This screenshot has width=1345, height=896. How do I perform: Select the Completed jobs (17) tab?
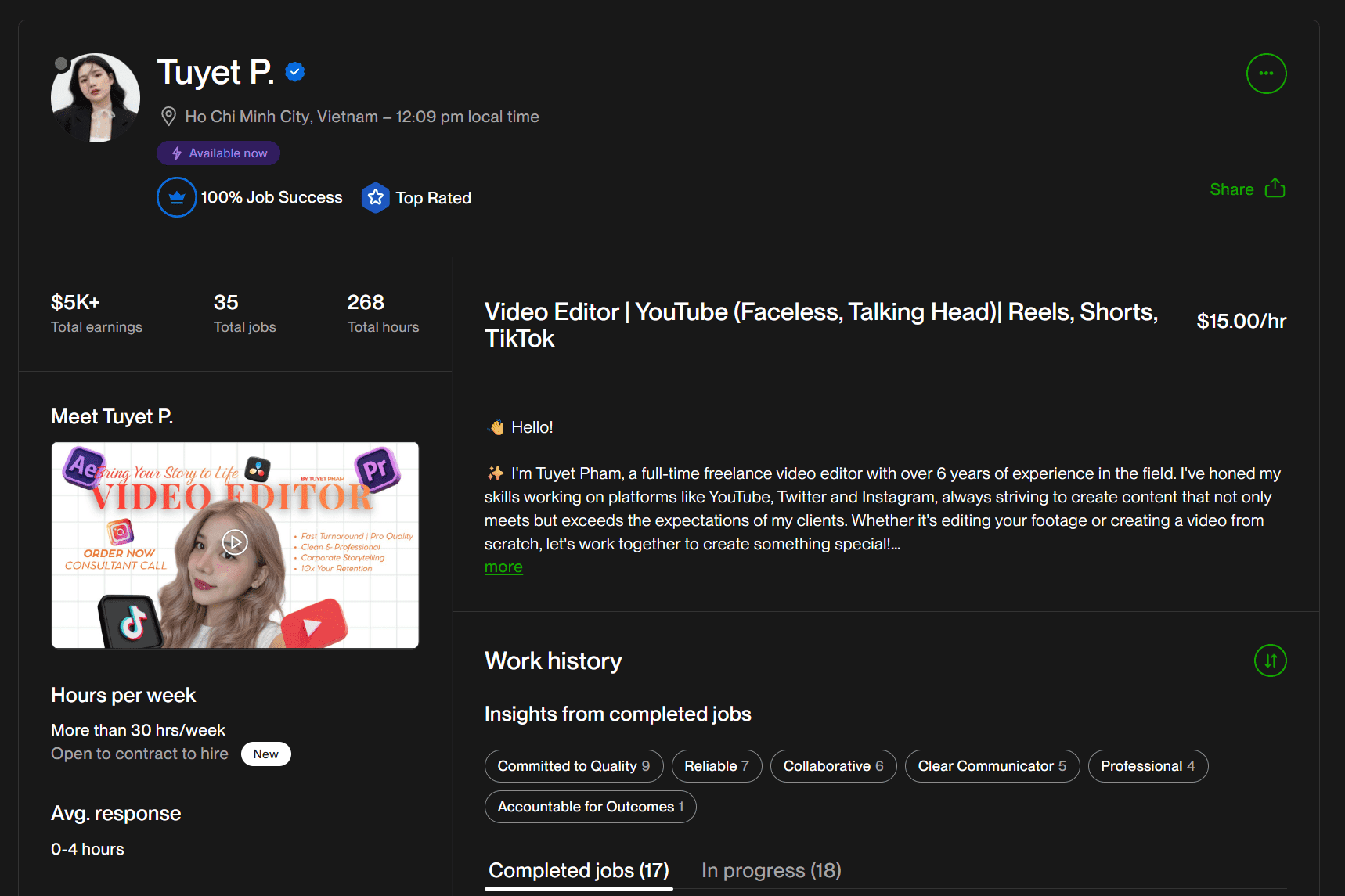coord(579,870)
